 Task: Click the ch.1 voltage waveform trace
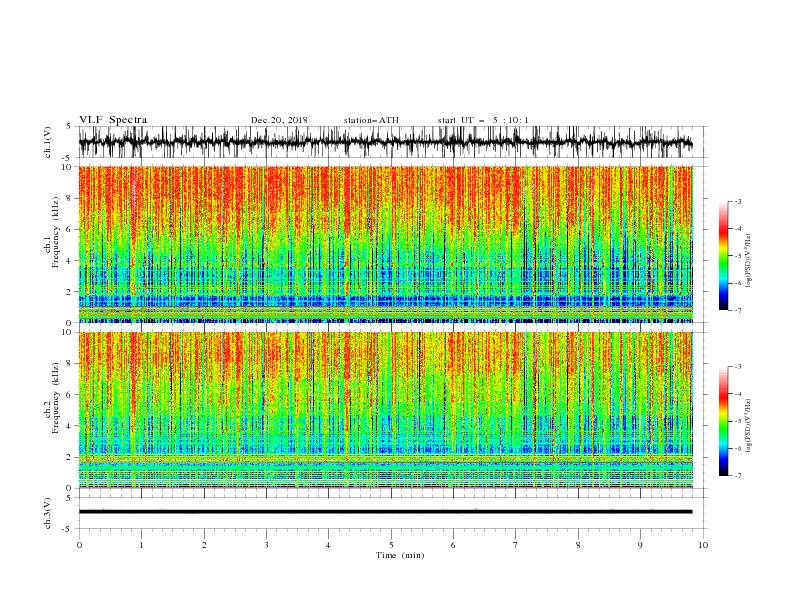click(386, 142)
